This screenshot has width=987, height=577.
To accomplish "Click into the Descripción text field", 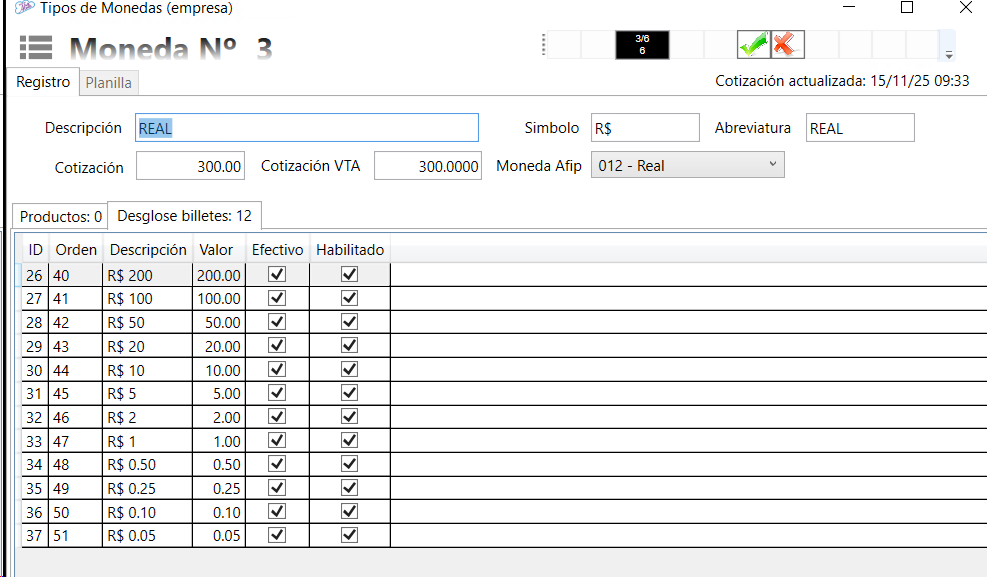I will (x=307, y=128).
